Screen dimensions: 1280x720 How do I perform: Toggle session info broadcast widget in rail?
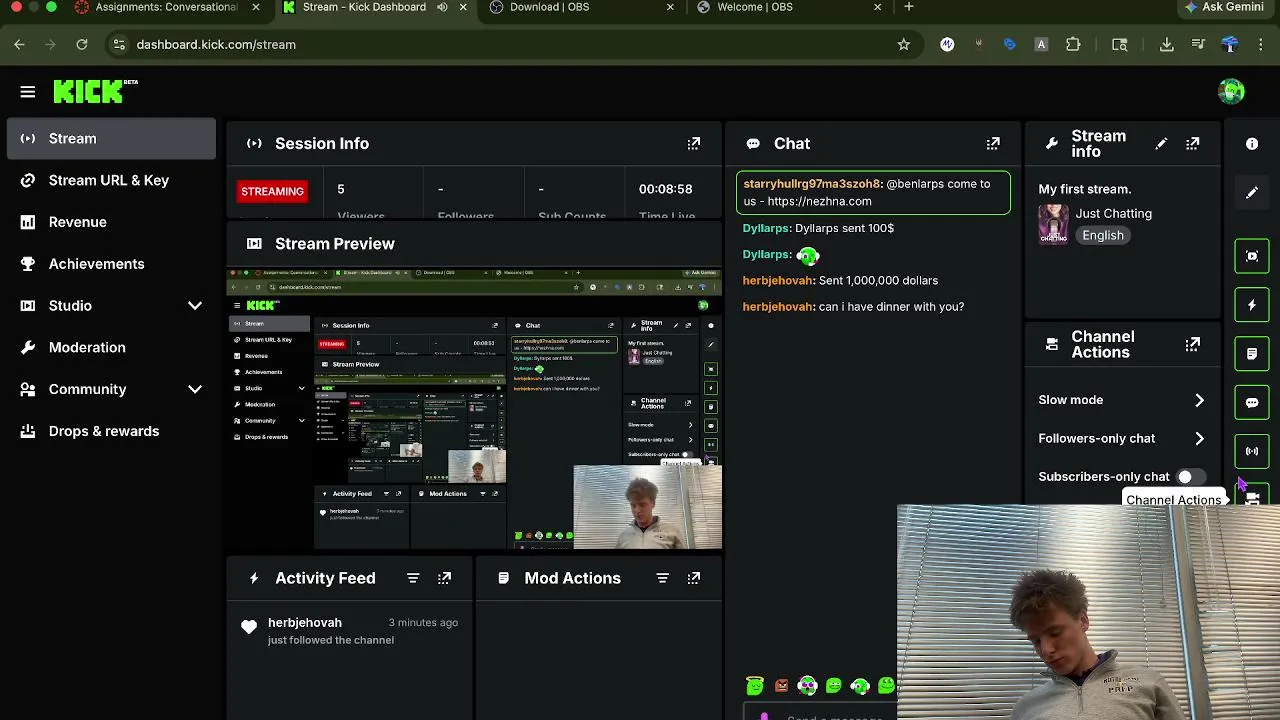1252,451
